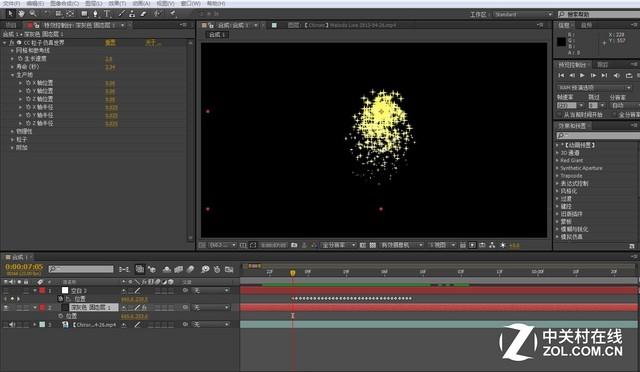
Task: Expand the Trapcode effects category
Action: click(571, 176)
